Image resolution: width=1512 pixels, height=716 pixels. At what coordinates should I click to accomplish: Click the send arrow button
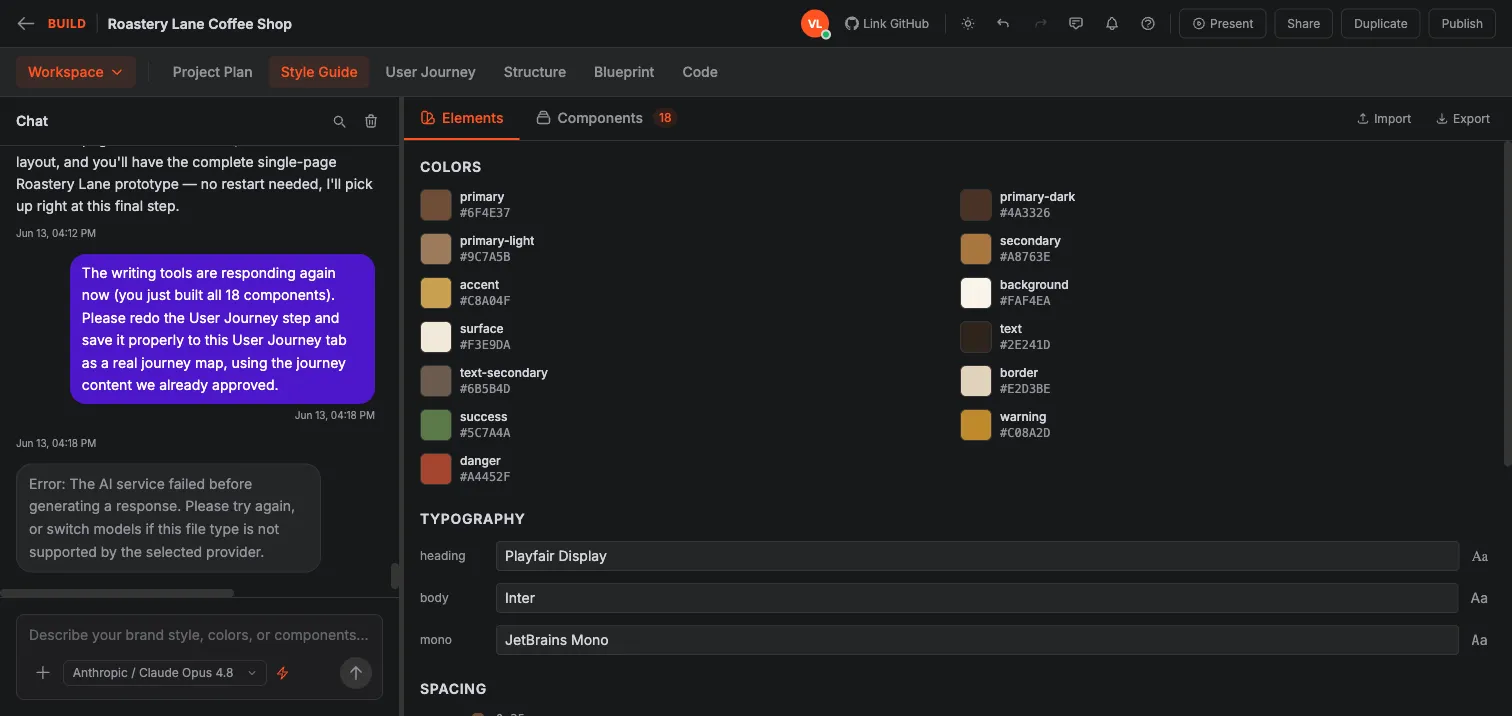[x=356, y=673]
